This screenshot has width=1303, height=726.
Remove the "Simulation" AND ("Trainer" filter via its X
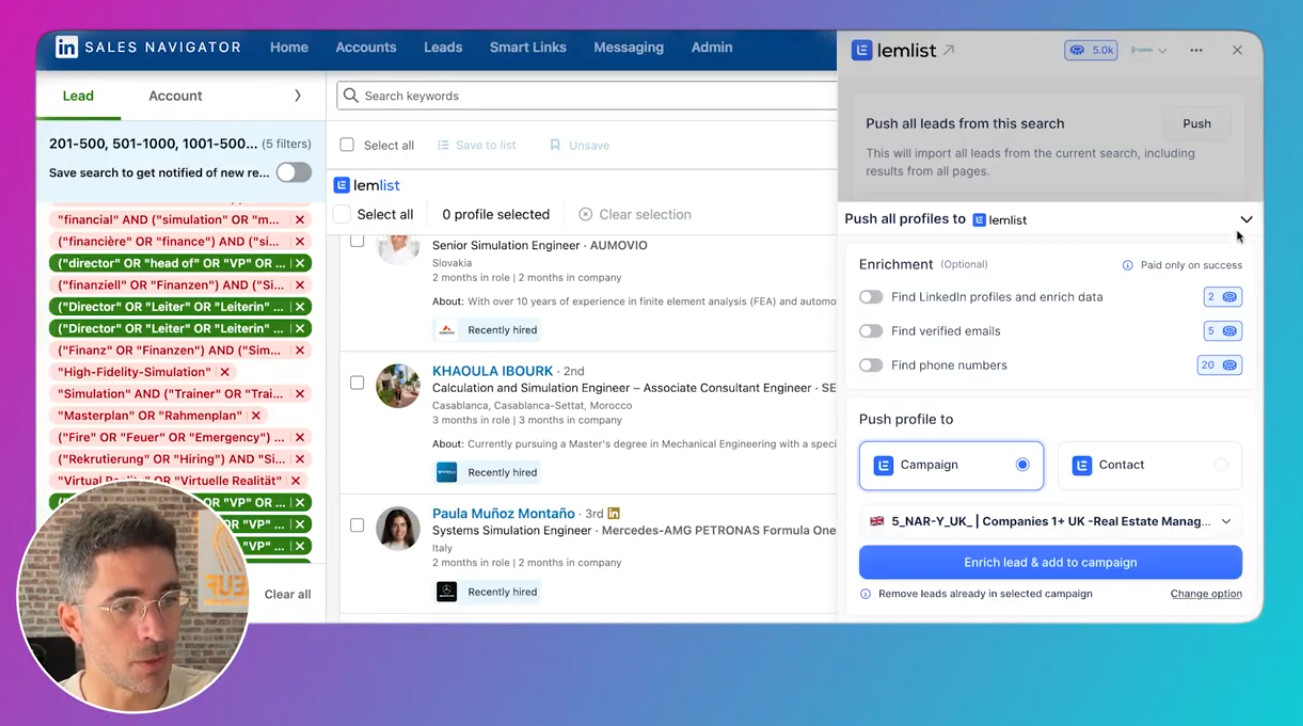point(299,394)
